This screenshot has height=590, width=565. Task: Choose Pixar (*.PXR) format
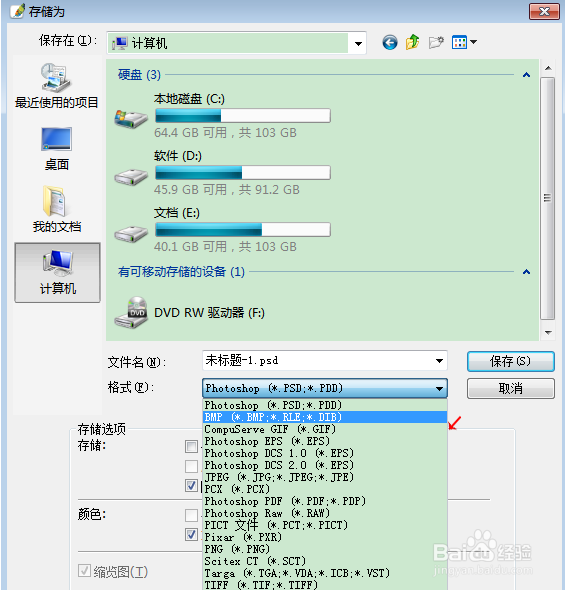pos(325,537)
